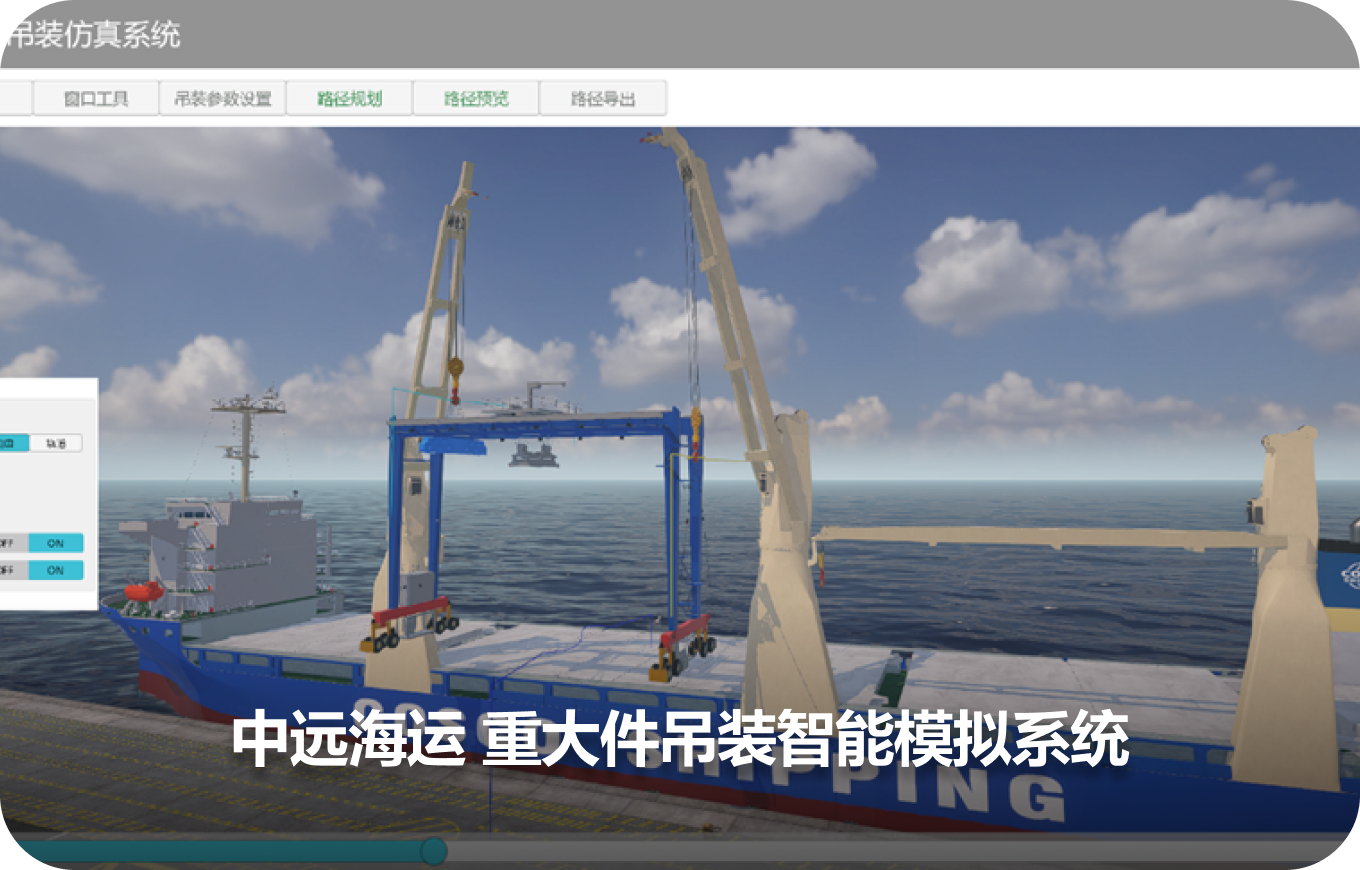Click the partially visible leftmost toolbar button
Image resolution: width=1360 pixels, height=870 pixels.
14,99
